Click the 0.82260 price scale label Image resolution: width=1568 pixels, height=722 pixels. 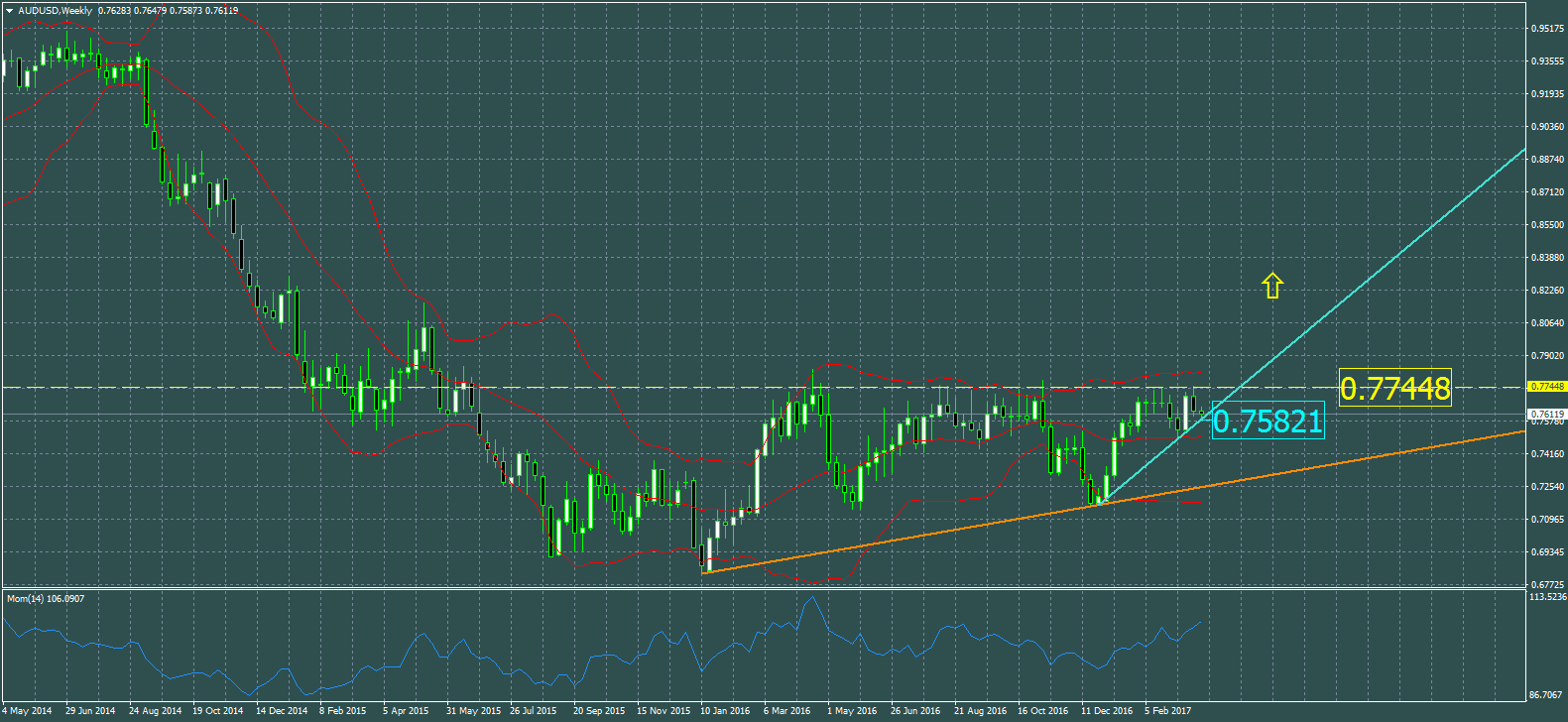pos(1547,291)
